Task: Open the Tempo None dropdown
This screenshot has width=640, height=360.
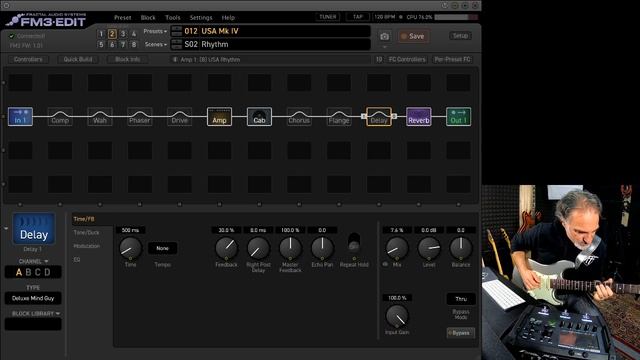Action: [x=162, y=248]
